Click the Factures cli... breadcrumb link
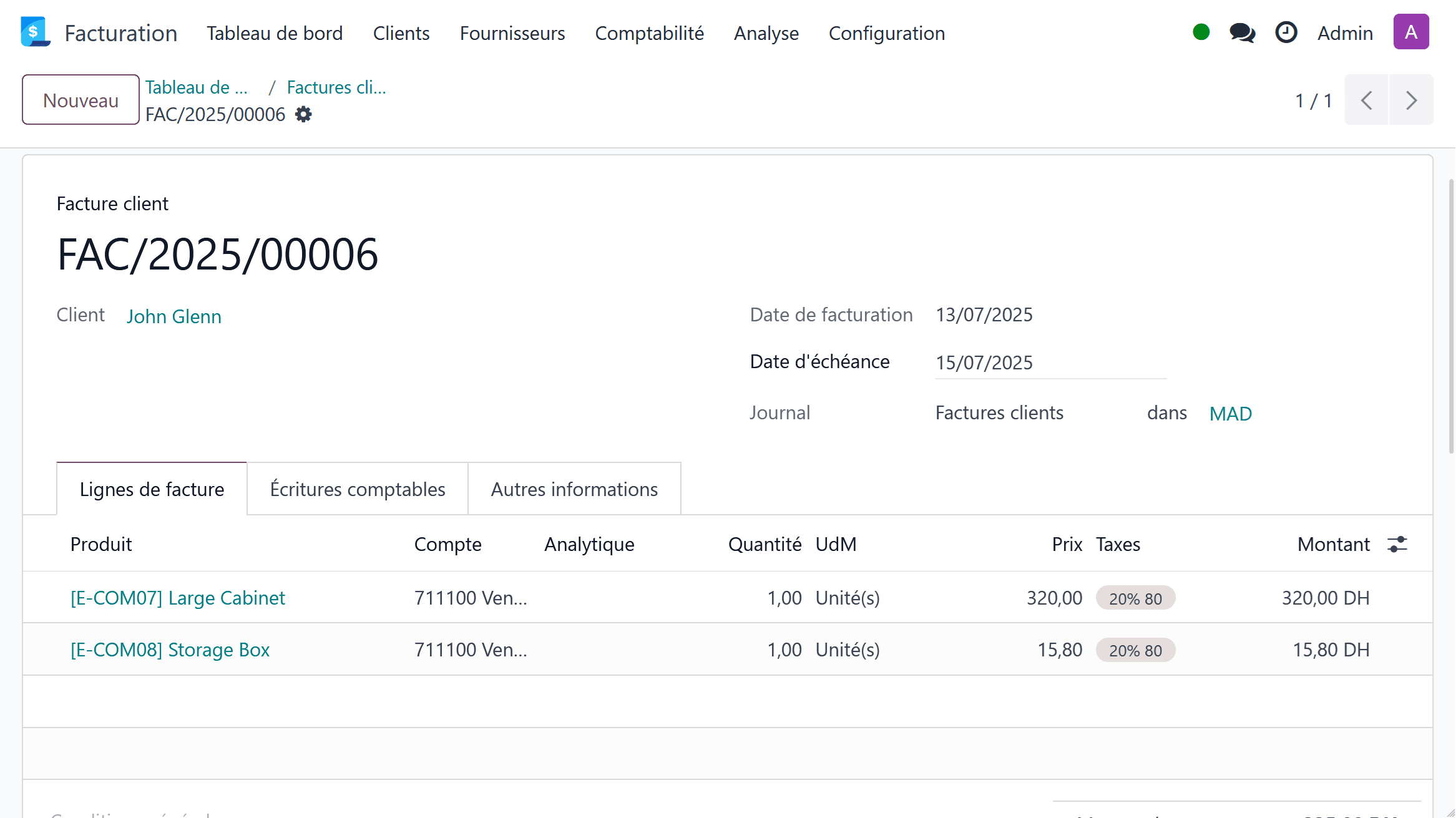Screen dimensions: 1456x818 click(x=336, y=87)
